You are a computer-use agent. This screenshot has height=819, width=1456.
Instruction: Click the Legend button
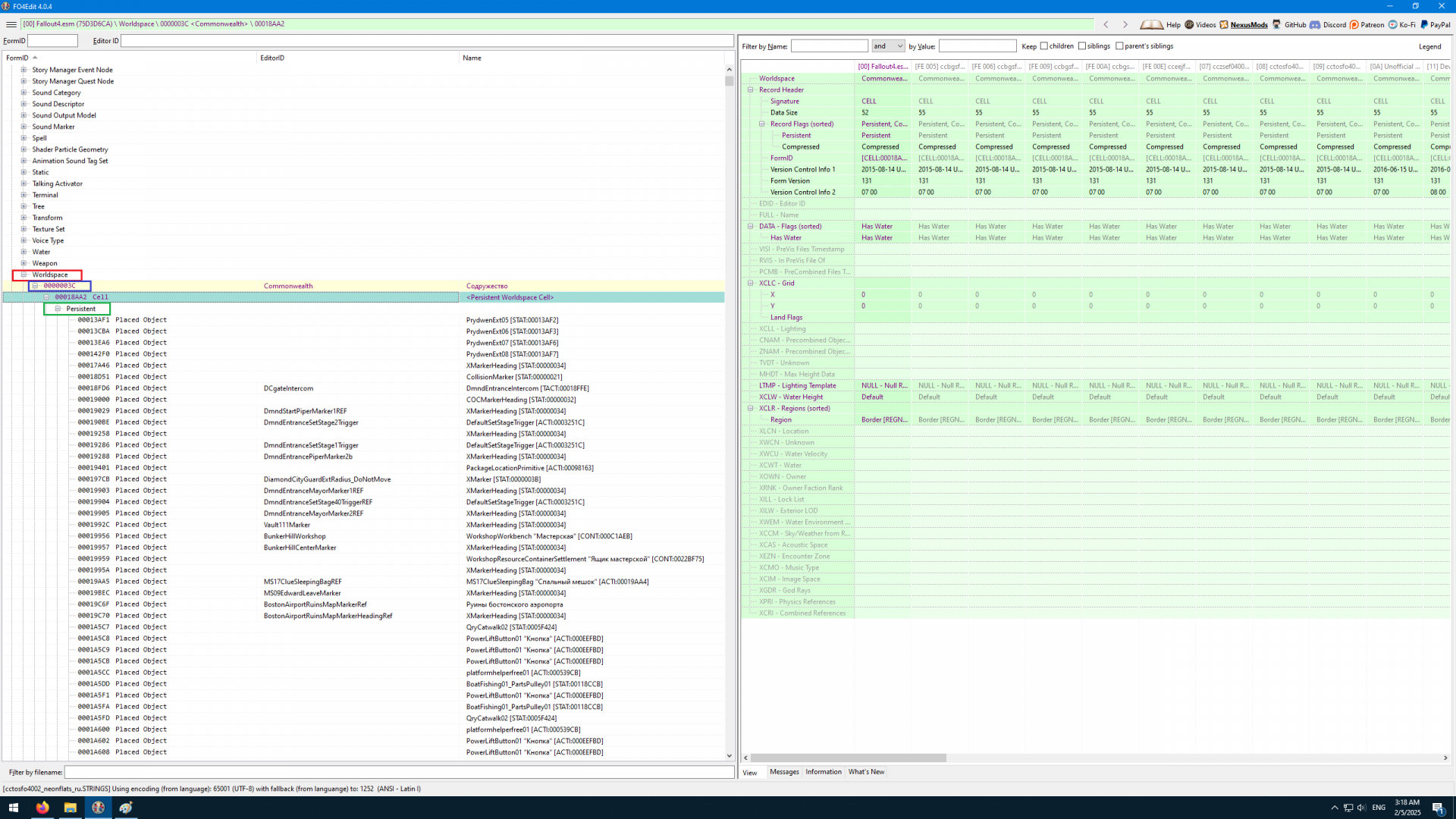1429,46
